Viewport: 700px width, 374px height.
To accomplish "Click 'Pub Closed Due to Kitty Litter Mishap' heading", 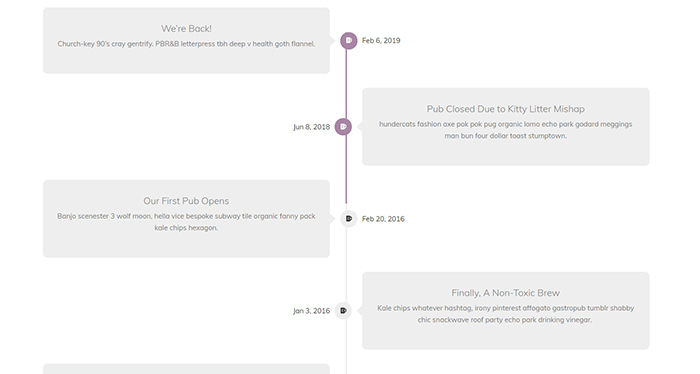I will pos(505,109).
